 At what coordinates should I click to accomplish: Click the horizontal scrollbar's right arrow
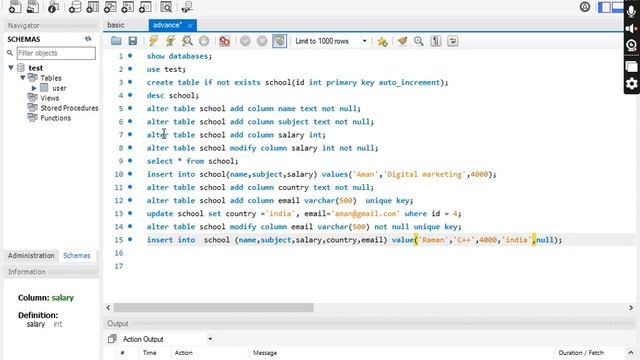tap(631, 307)
